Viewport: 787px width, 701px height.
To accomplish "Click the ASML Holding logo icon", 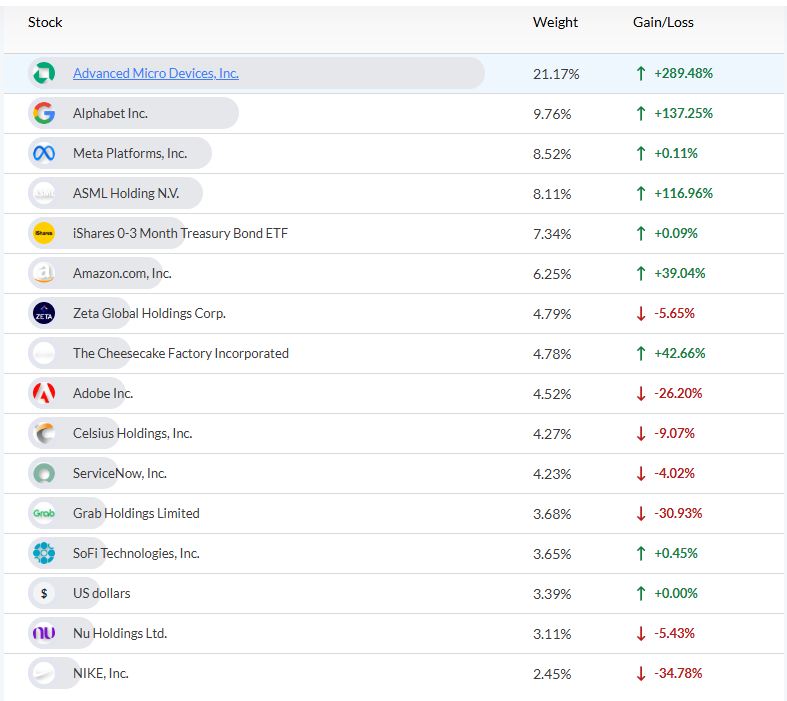I will click(44, 193).
